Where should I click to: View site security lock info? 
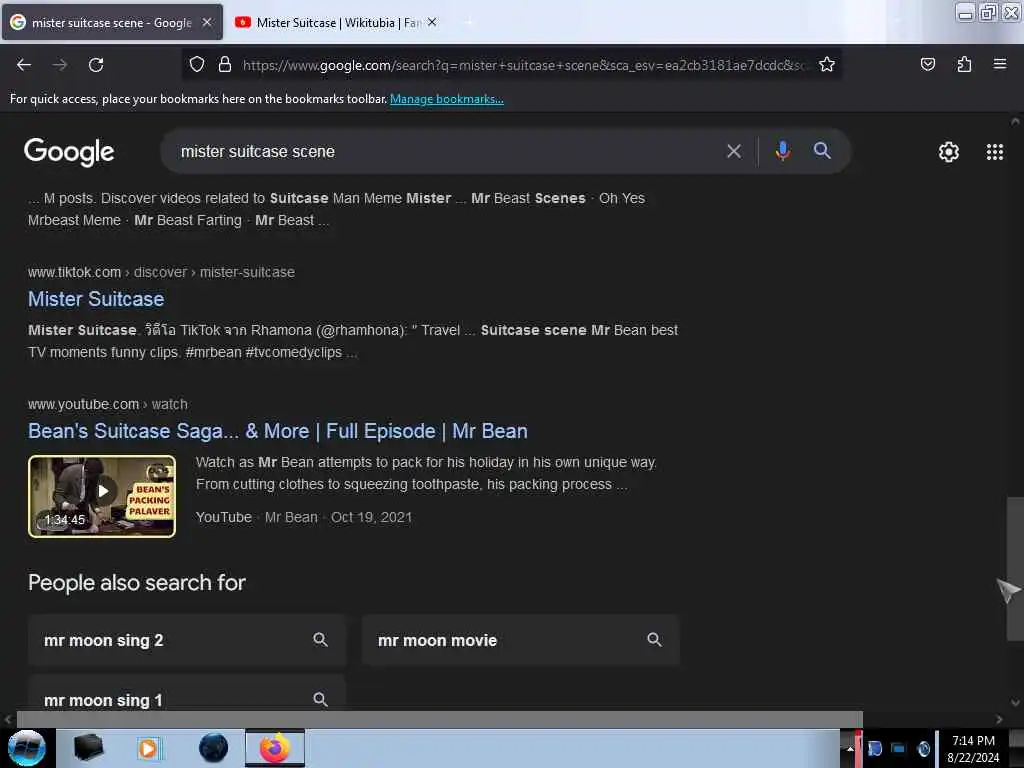point(225,65)
